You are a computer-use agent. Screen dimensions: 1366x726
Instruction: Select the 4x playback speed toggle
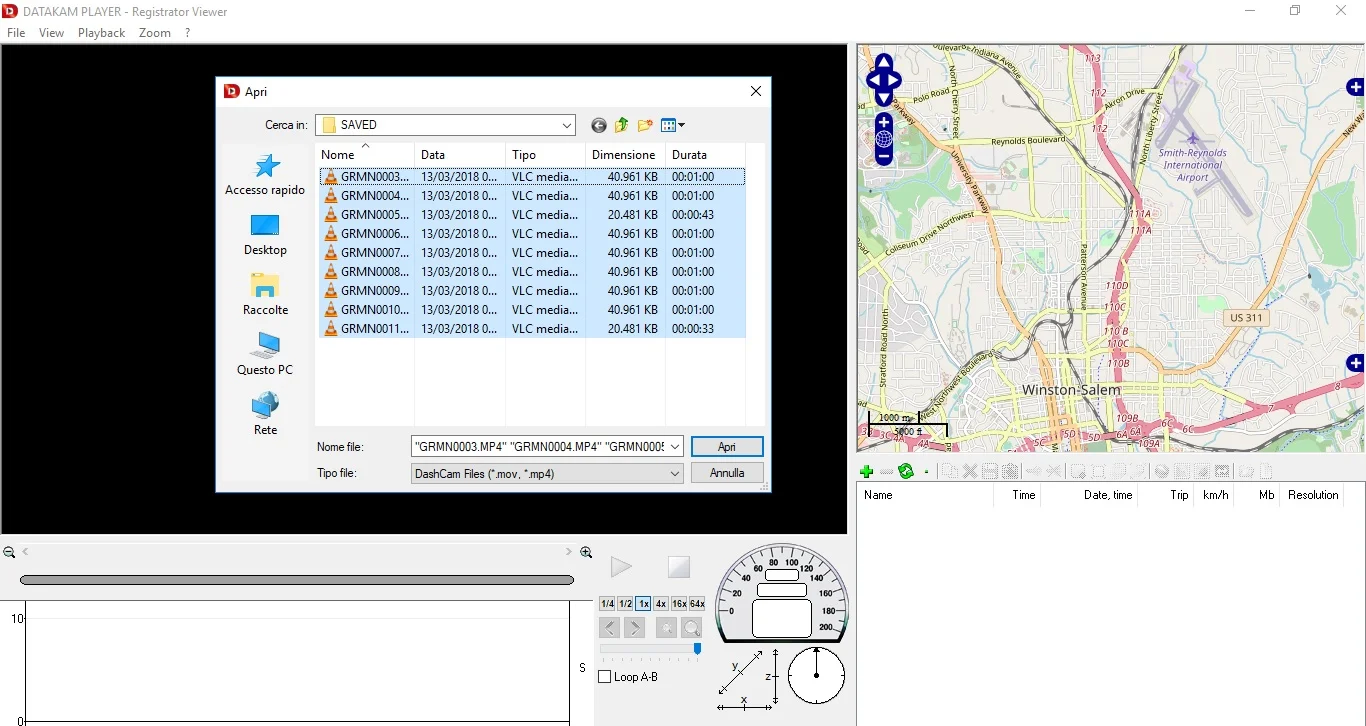click(x=661, y=604)
